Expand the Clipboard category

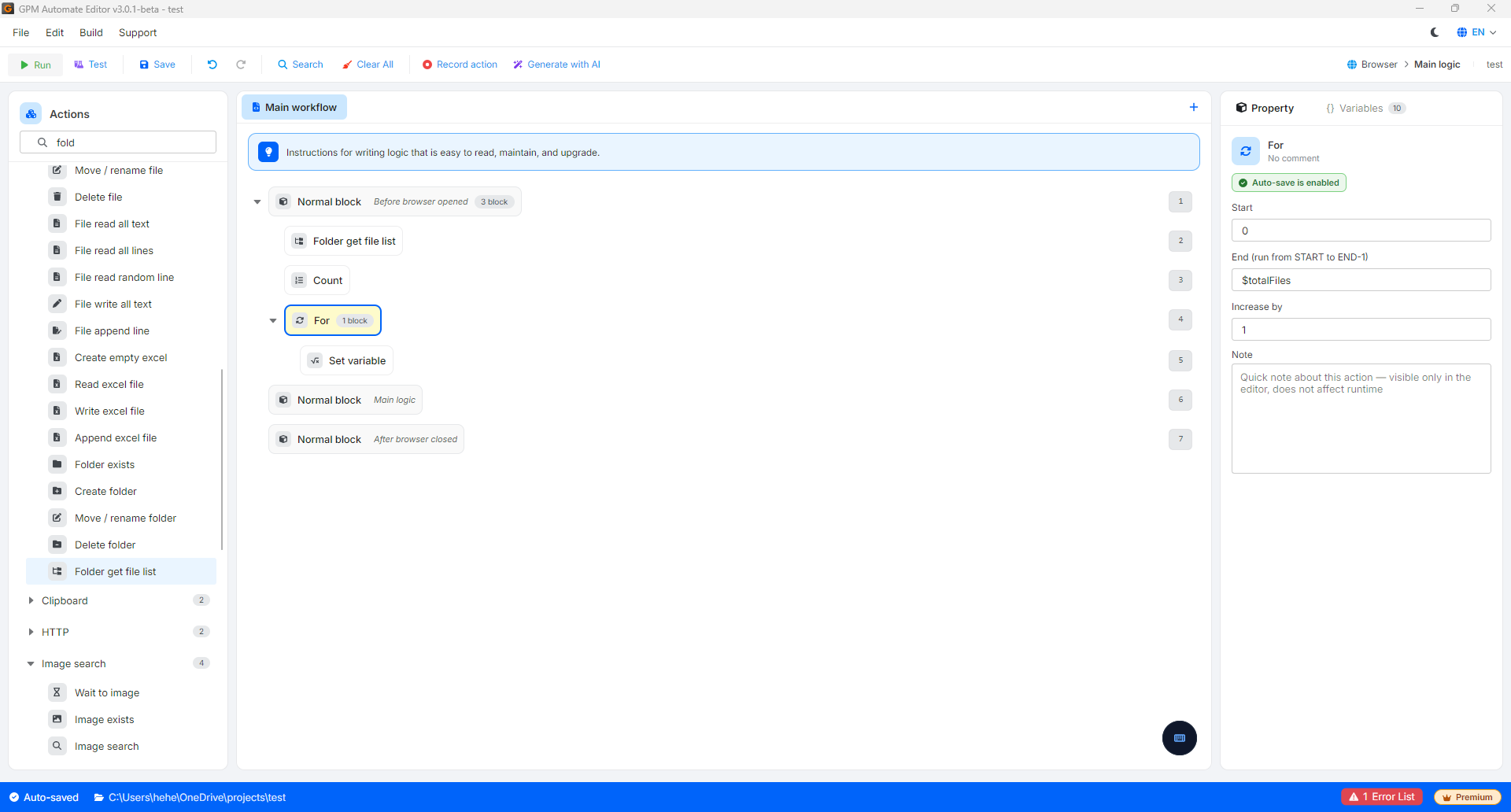[x=31, y=600]
